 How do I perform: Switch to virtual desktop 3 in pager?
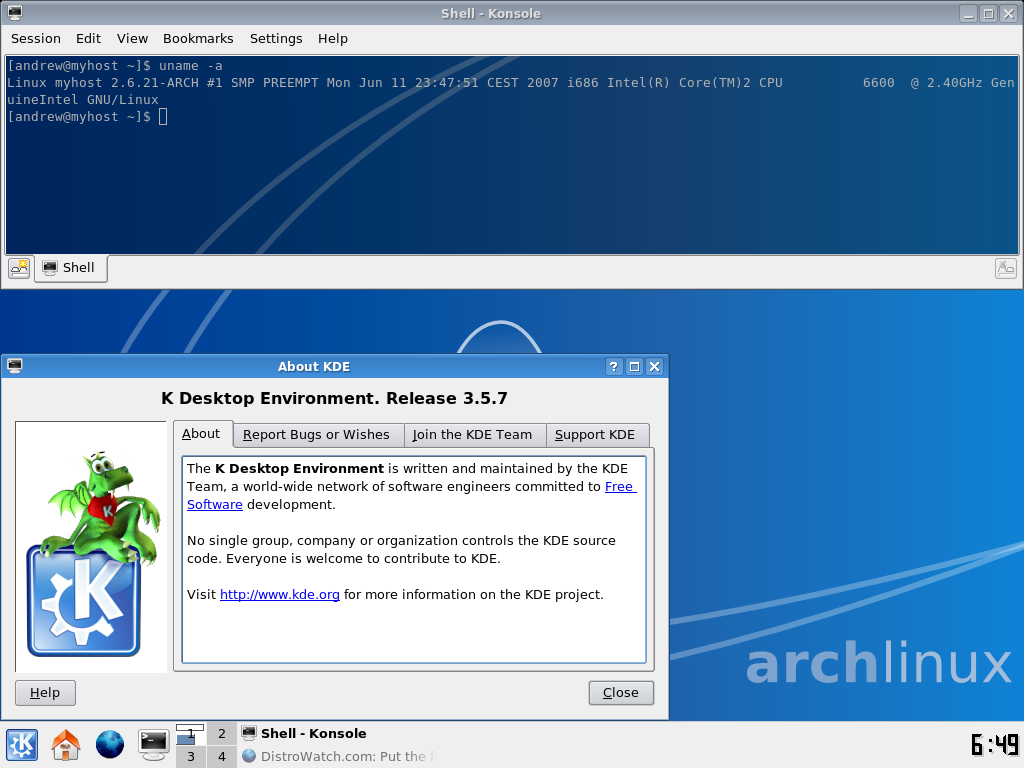pyautogui.click(x=191, y=756)
